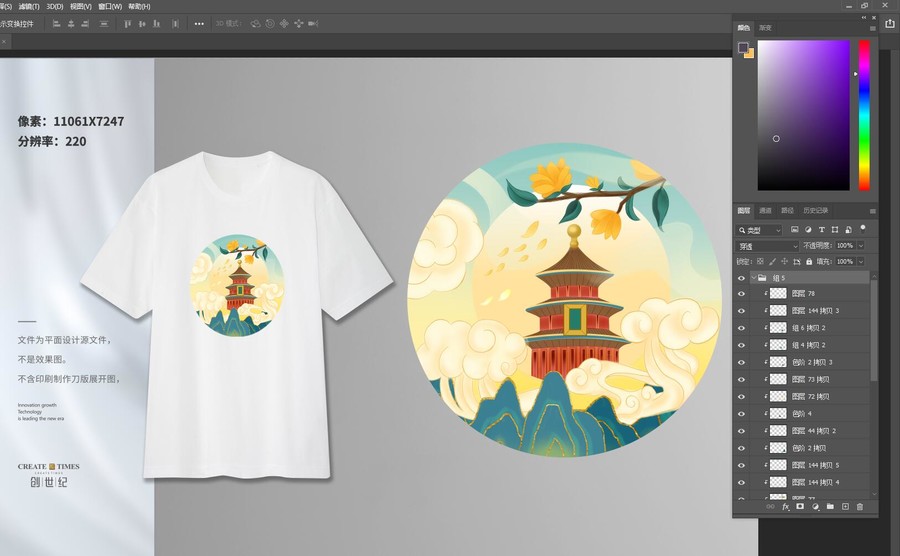900x556 pixels.
Task: Click lock image pixels brush icon
Action: coord(772,261)
